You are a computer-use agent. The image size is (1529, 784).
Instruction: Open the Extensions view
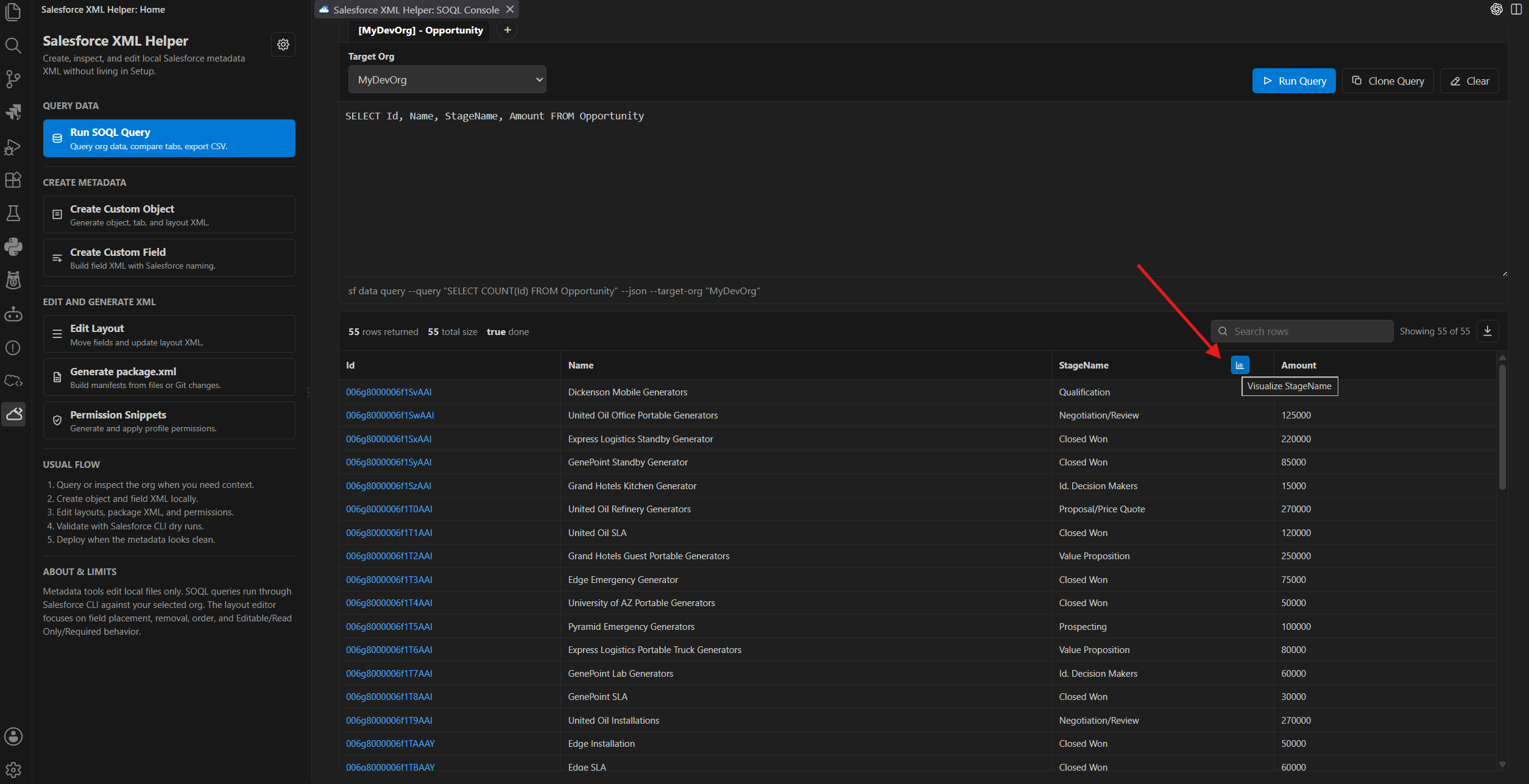click(x=13, y=180)
